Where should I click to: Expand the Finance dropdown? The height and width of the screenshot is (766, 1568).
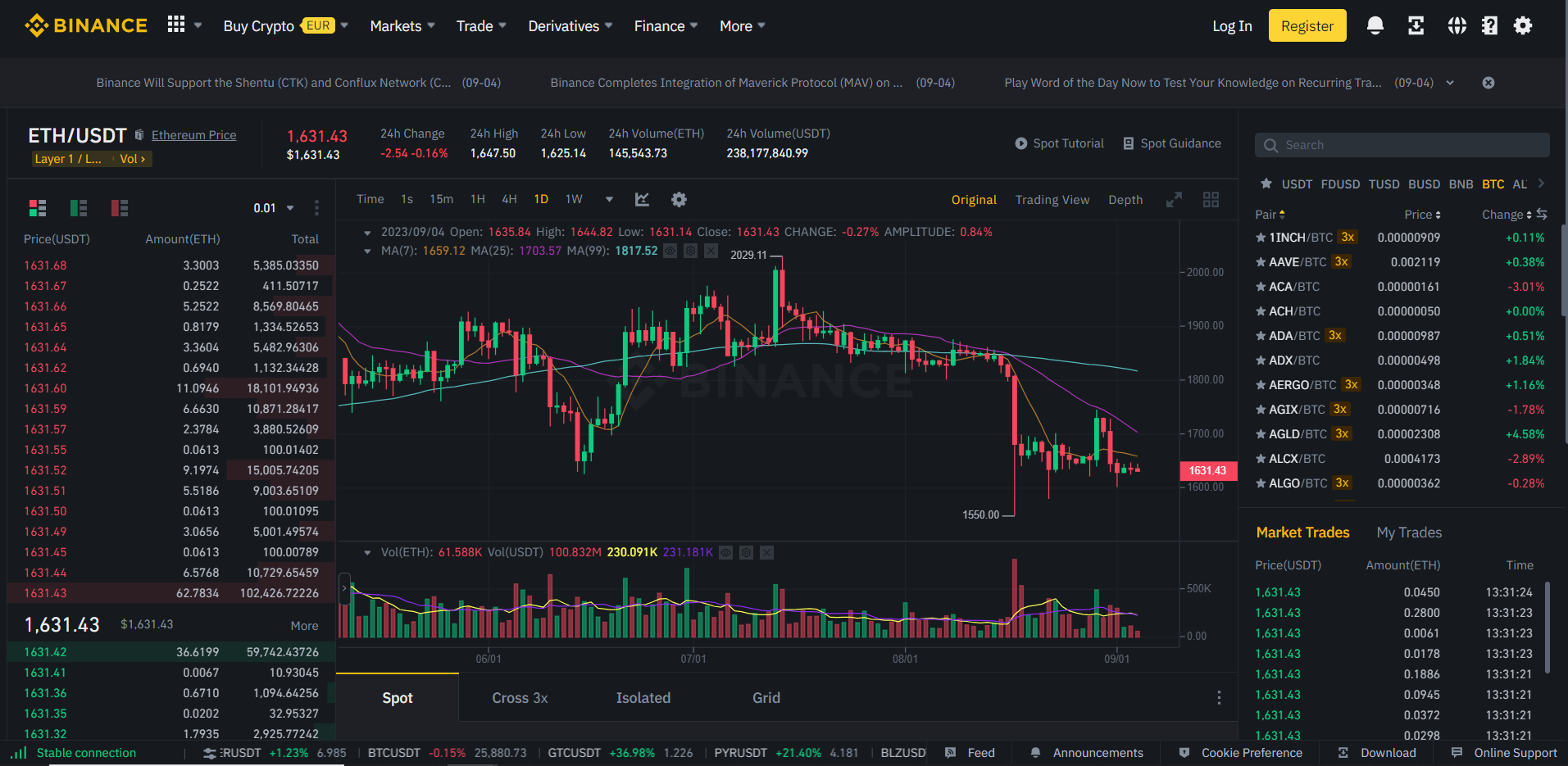[x=666, y=26]
